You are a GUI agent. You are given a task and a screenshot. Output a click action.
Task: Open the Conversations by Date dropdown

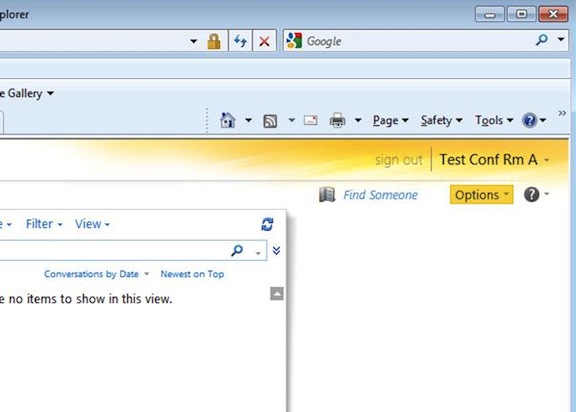[97, 274]
